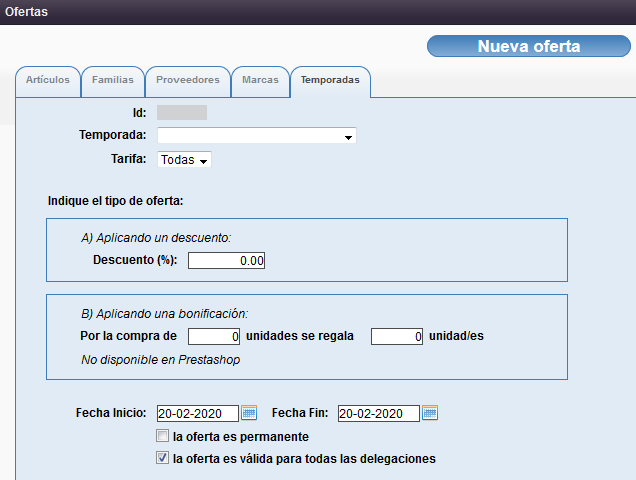
Task: Click the Fecha Fin date field
Action: coord(378,413)
